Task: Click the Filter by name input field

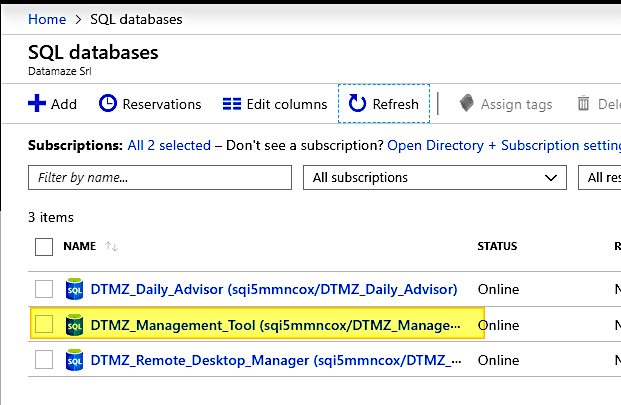Action: pyautogui.click(x=160, y=178)
